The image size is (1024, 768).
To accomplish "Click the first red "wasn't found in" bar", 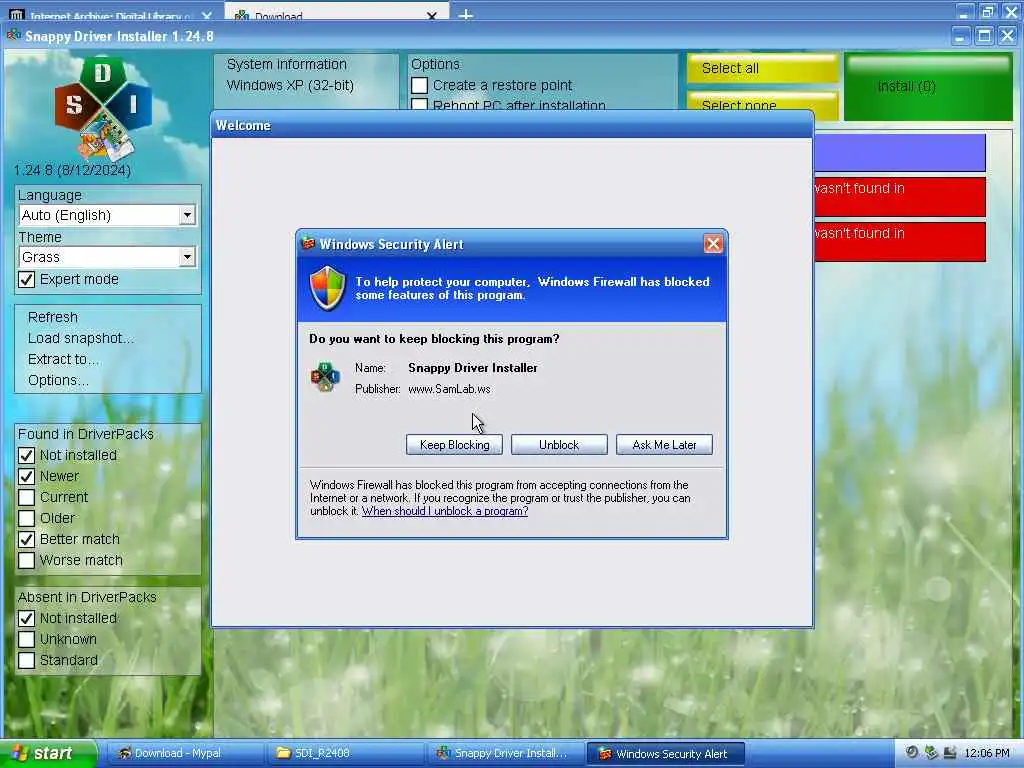I will click(900, 197).
